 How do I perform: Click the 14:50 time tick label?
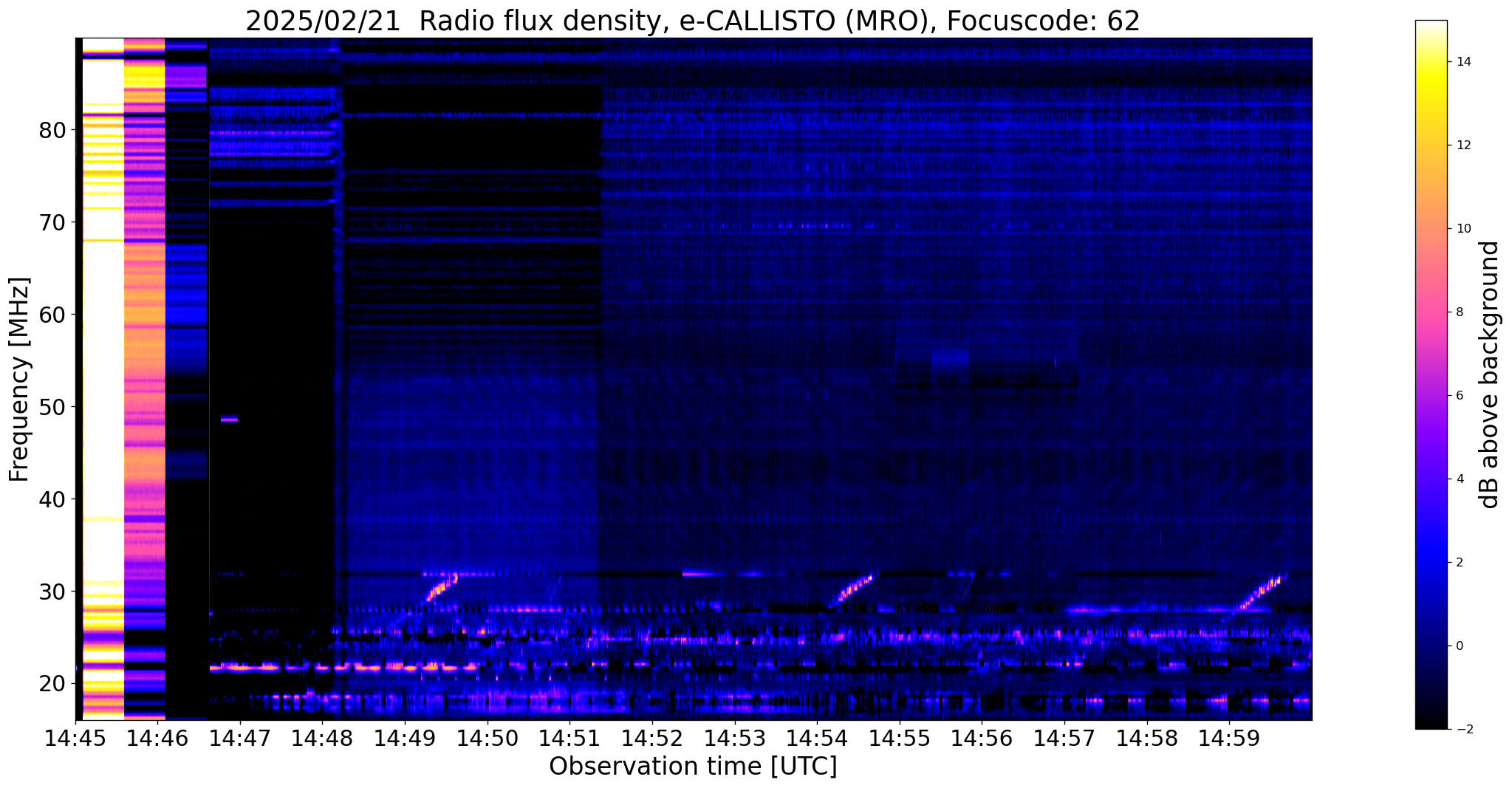pyautogui.click(x=488, y=739)
